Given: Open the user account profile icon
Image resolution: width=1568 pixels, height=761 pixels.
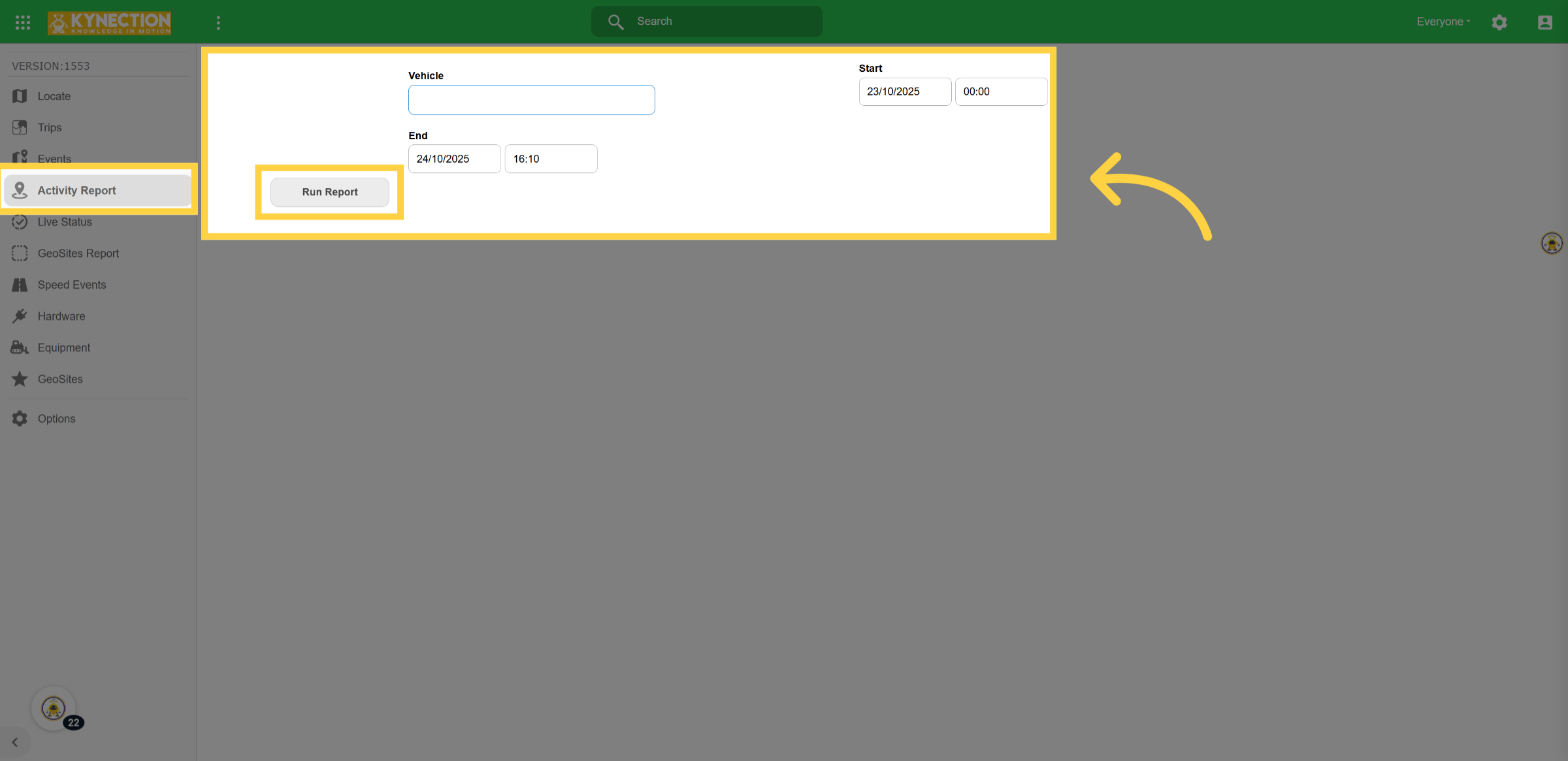Looking at the screenshot, I should [x=1545, y=22].
